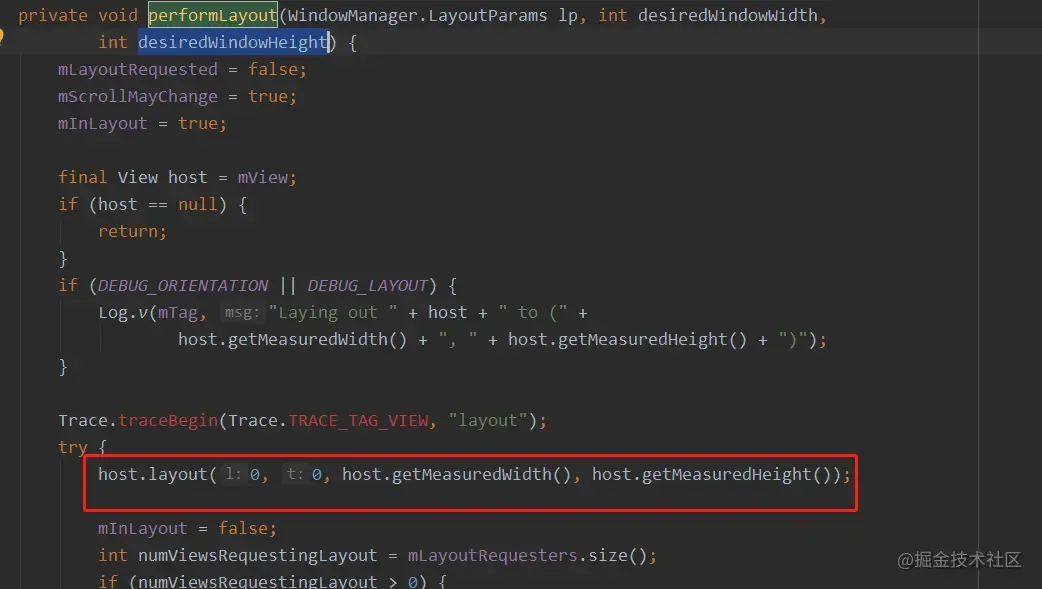Click the try keyword
1042x589 pixels.
click(x=72, y=447)
